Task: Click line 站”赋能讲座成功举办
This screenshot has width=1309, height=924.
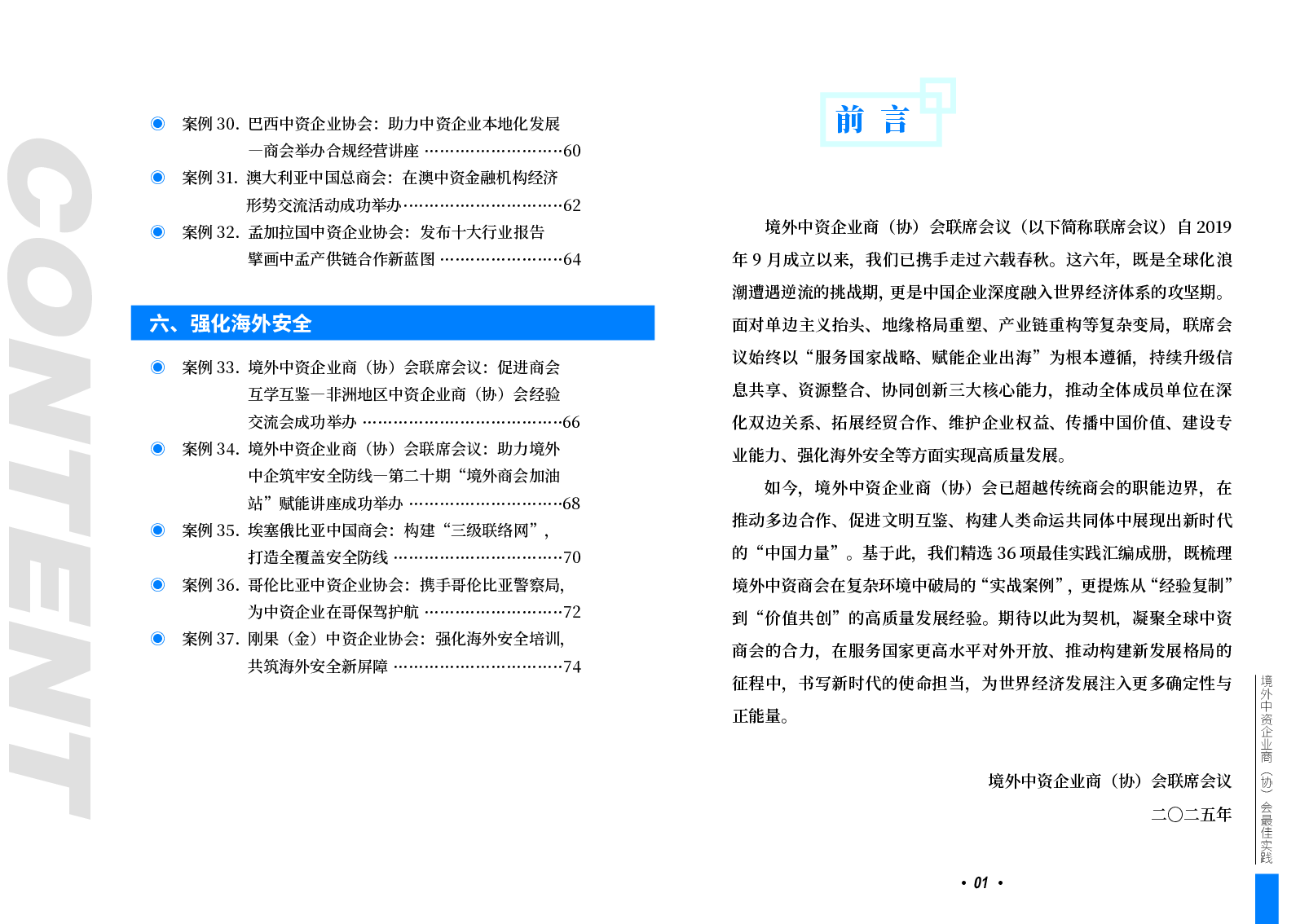Action: pyautogui.click(x=325, y=504)
